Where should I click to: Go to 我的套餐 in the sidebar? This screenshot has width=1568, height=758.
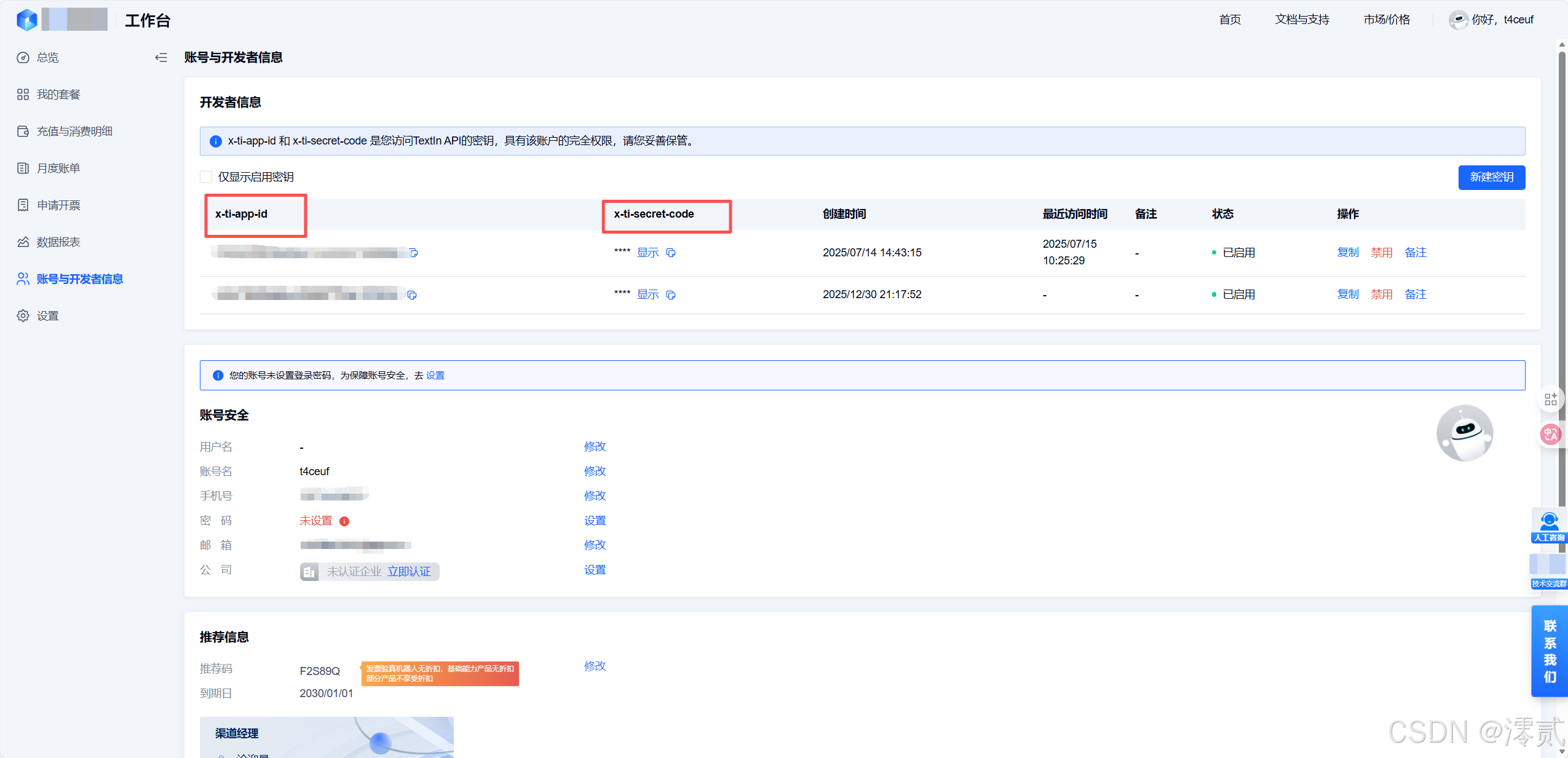click(58, 94)
